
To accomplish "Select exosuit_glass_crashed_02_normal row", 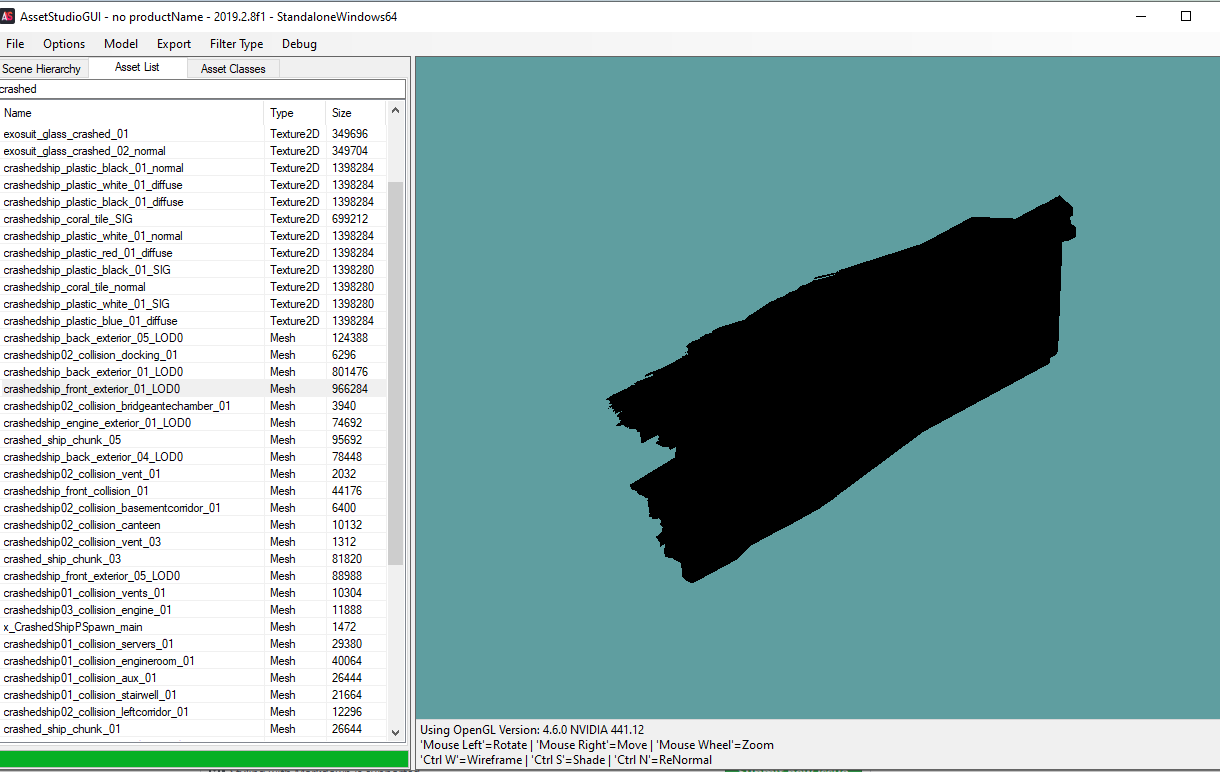I will click(193, 151).
